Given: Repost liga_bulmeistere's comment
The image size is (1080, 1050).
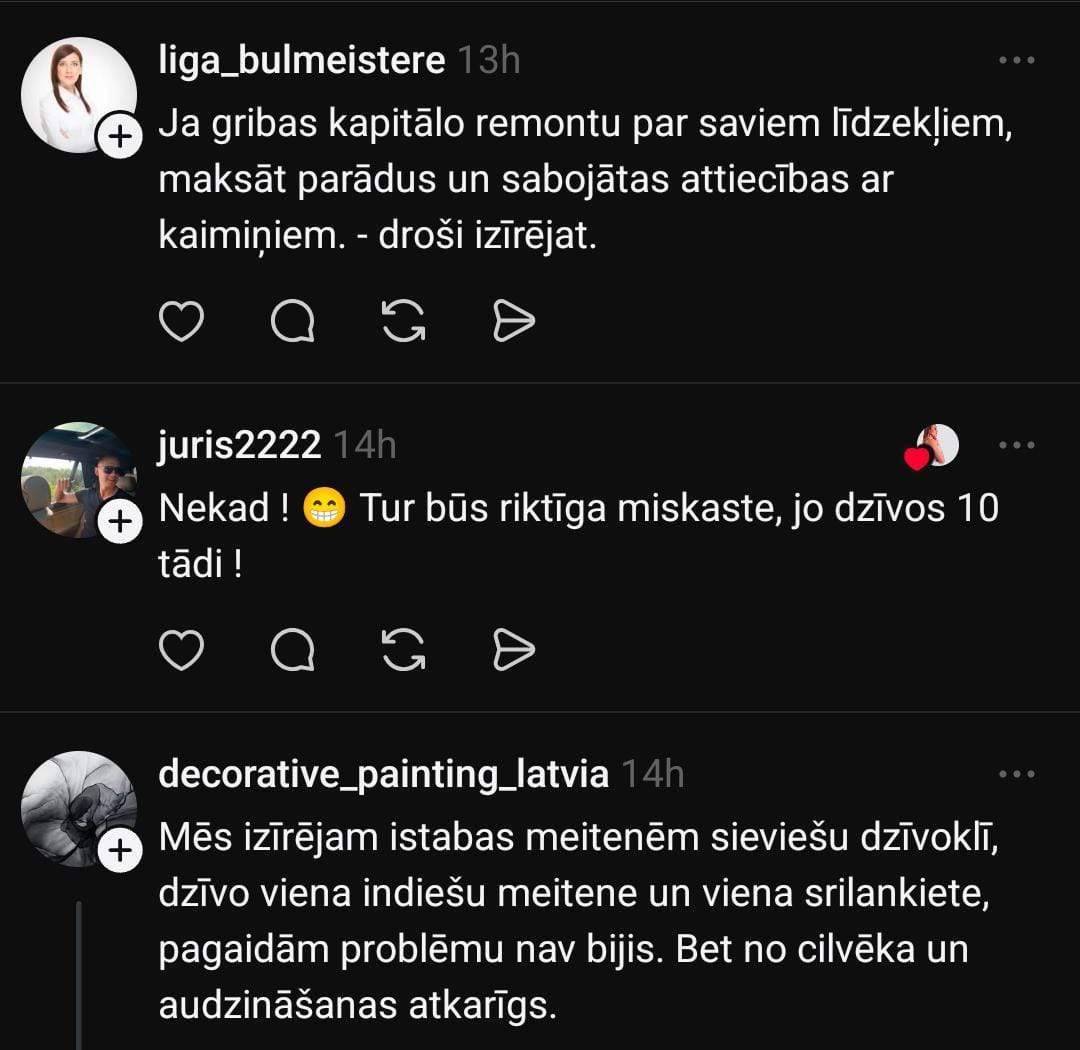Looking at the screenshot, I should click(x=404, y=321).
